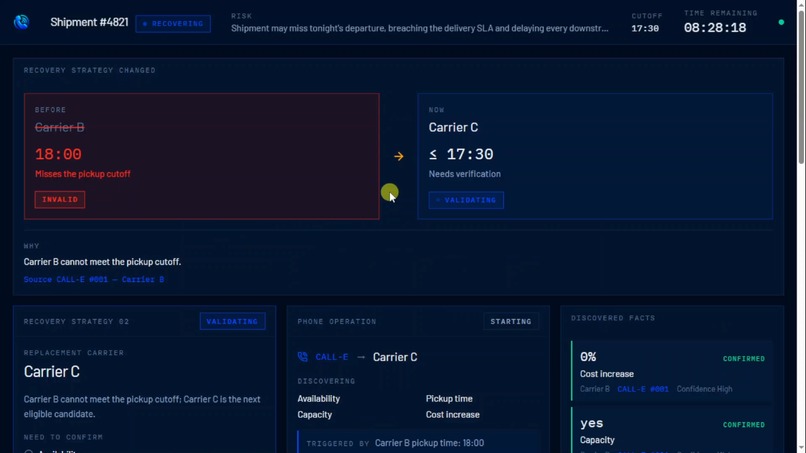Click the VALIDATING badge in Recovery Strategy 02
The width and height of the screenshot is (806, 453).
point(232,321)
